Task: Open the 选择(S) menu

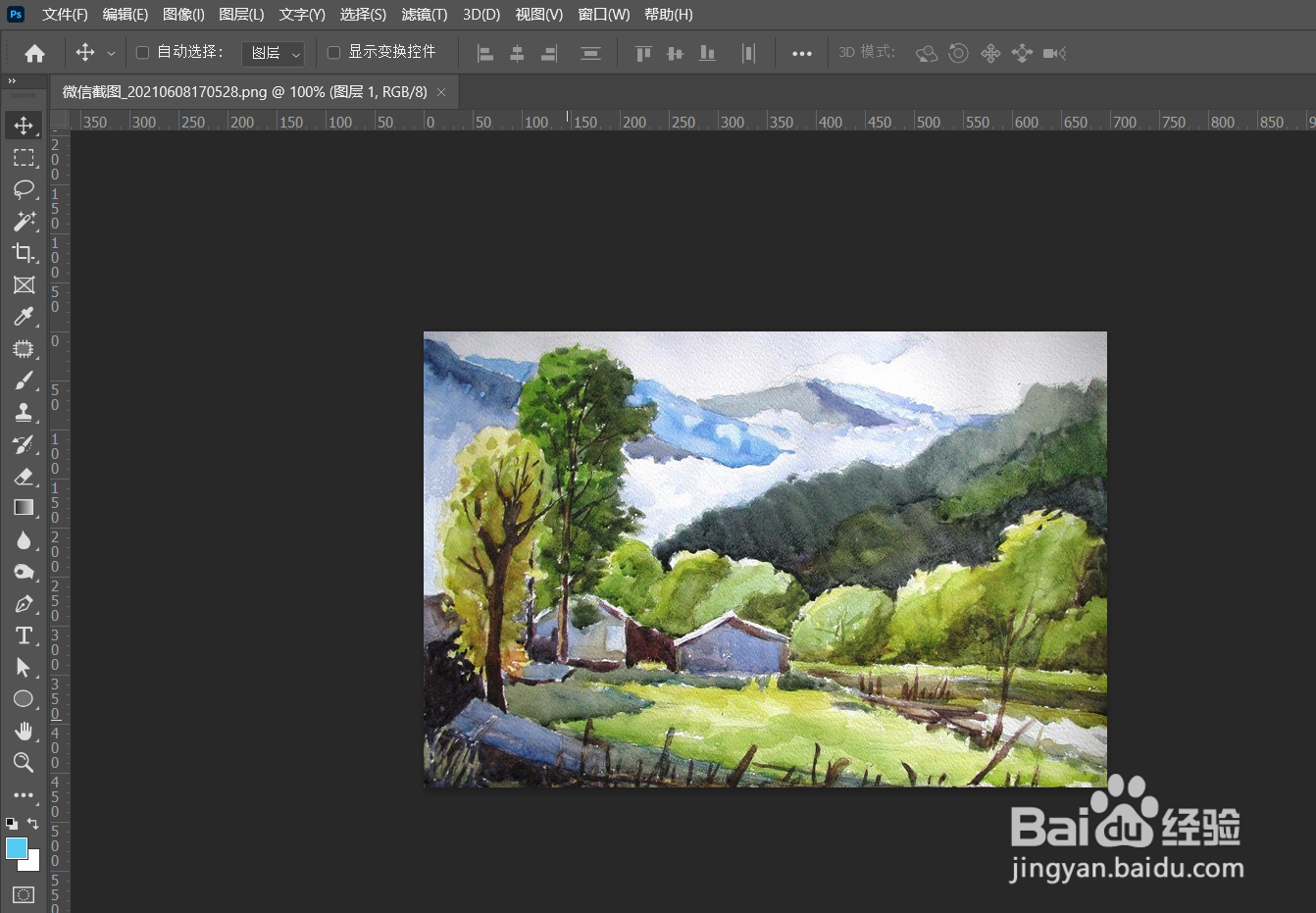Action: pyautogui.click(x=363, y=15)
